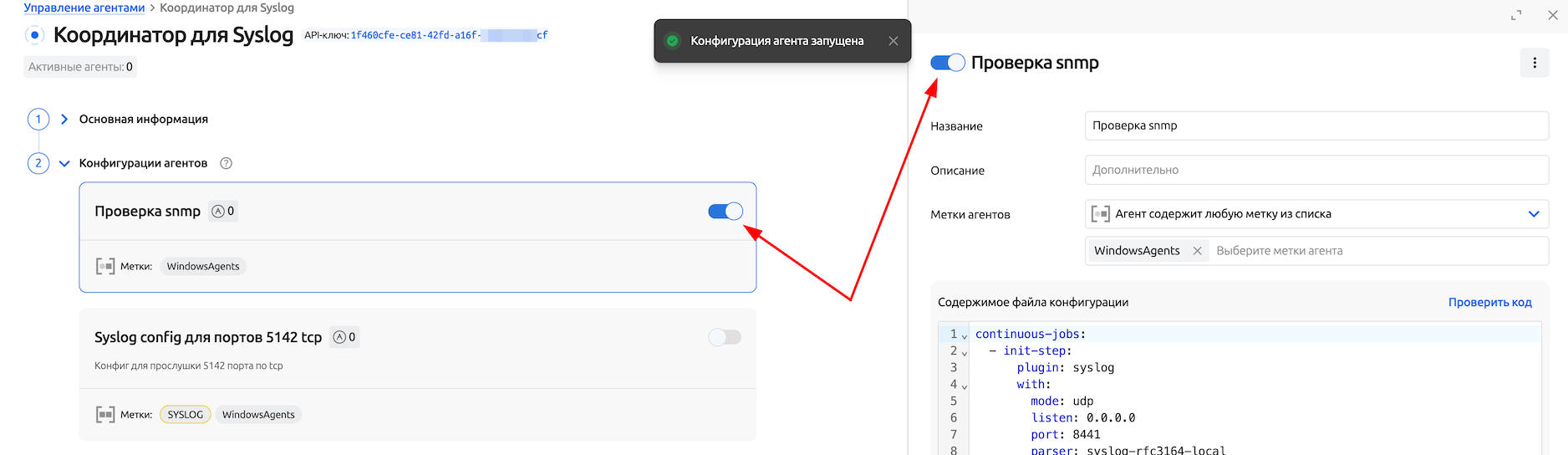This screenshot has height=455, width=1568.
Task: Click Проверить код link
Action: click(1489, 302)
